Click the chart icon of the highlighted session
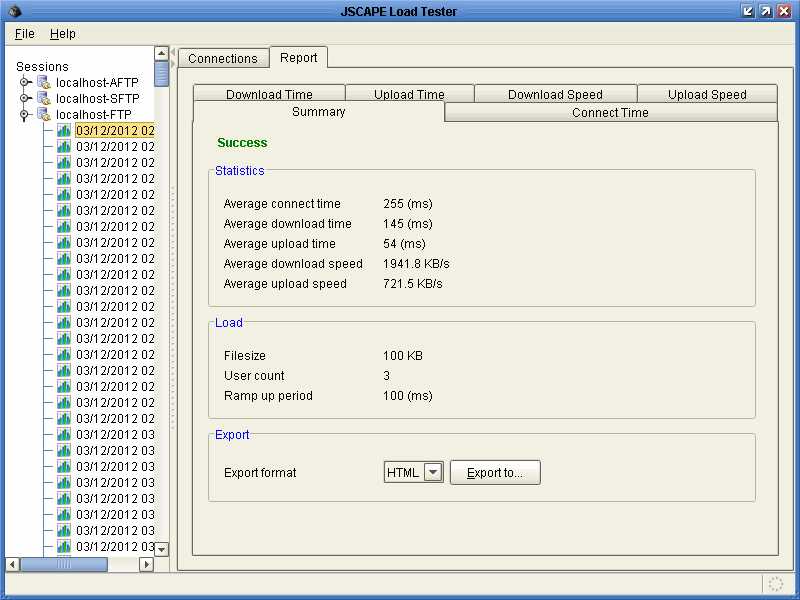This screenshot has height=600, width=800. pos(64,130)
